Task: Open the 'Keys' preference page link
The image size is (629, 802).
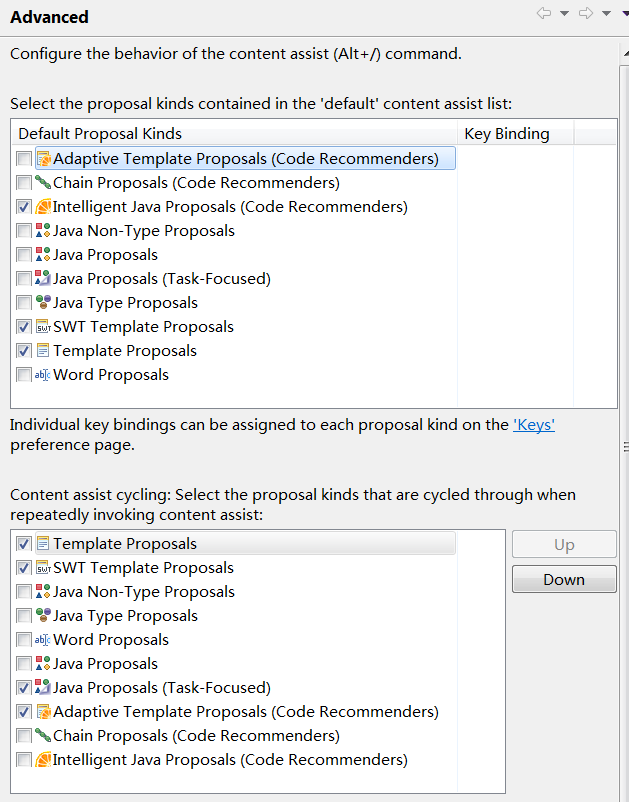Action: pos(534,425)
